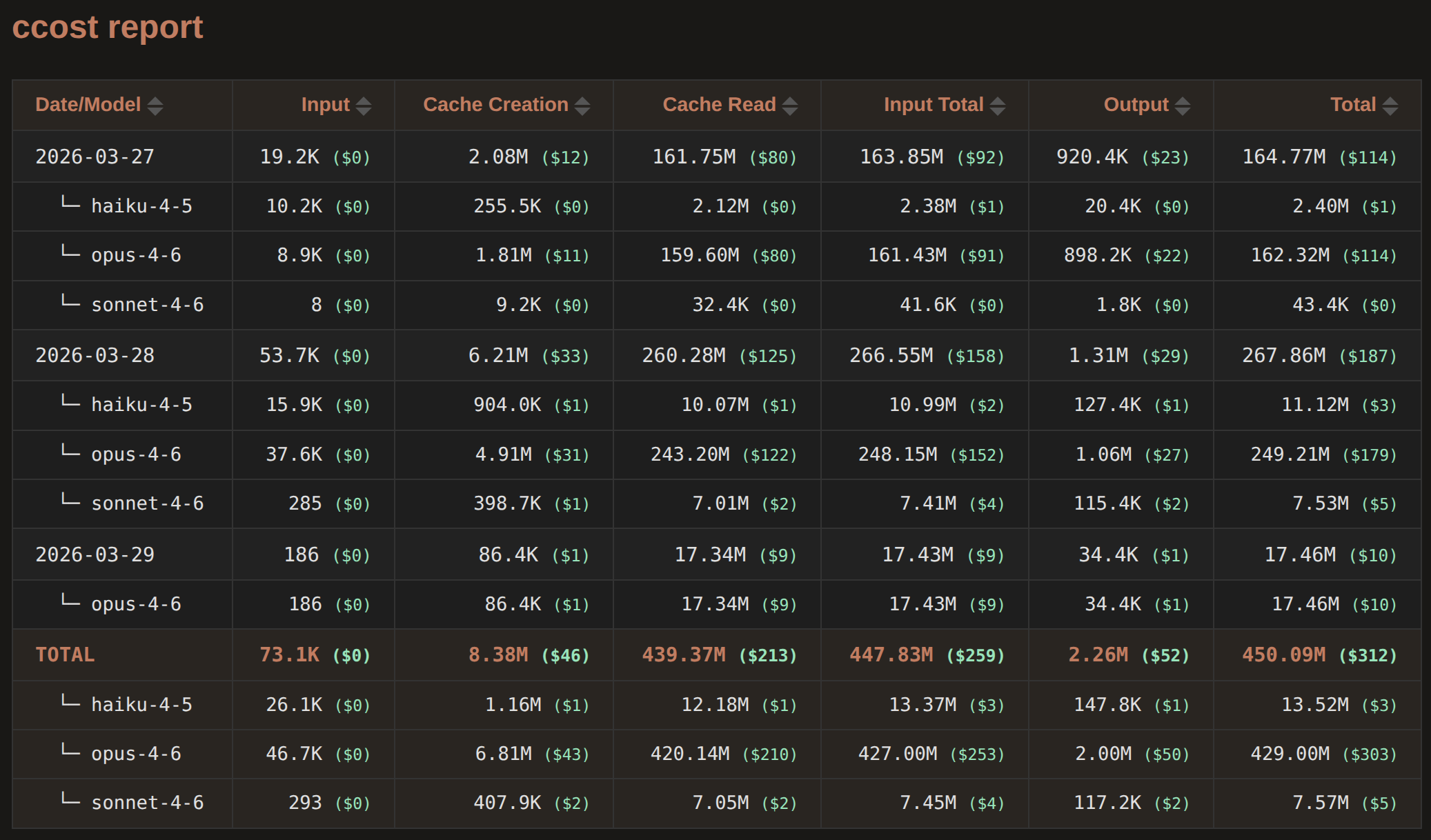Select the 2026-03-27 date row
1431x840 pixels.
pos(95,157)
